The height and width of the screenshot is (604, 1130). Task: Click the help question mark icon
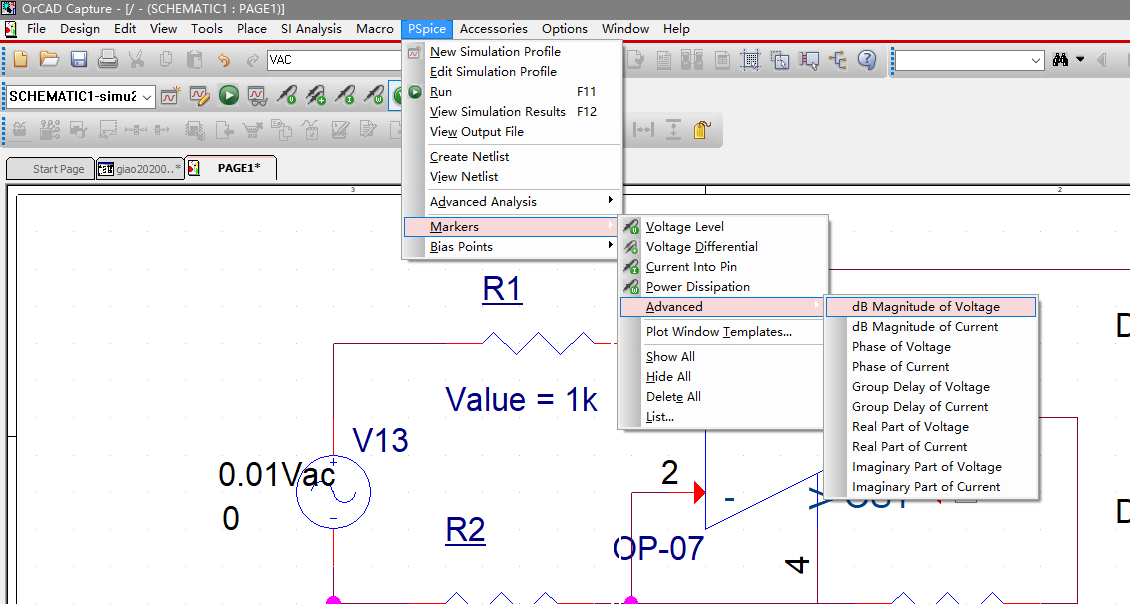point(867,59)
